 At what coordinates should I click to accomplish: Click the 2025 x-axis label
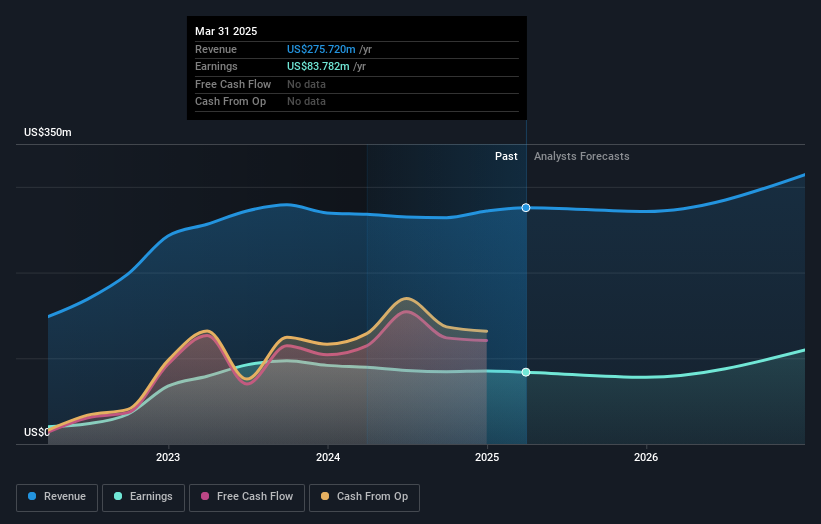click(x=487, y=457)
